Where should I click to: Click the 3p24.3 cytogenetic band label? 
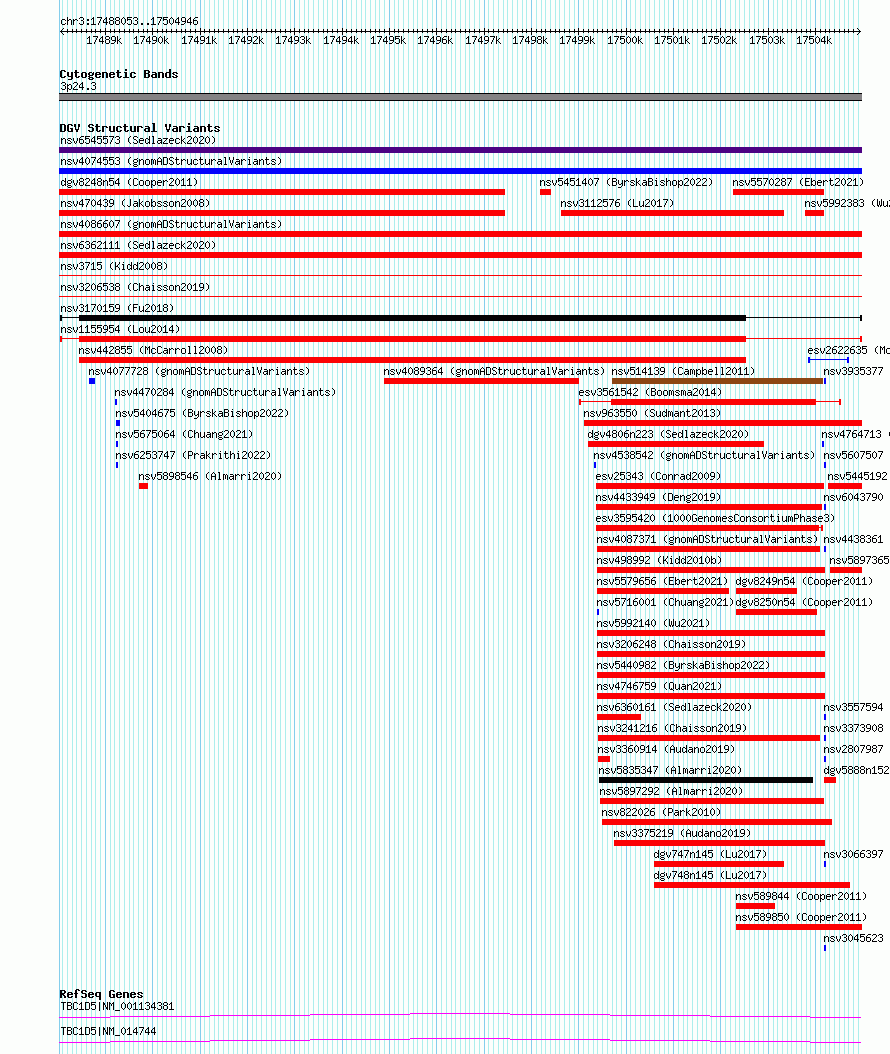click(78, 87)
